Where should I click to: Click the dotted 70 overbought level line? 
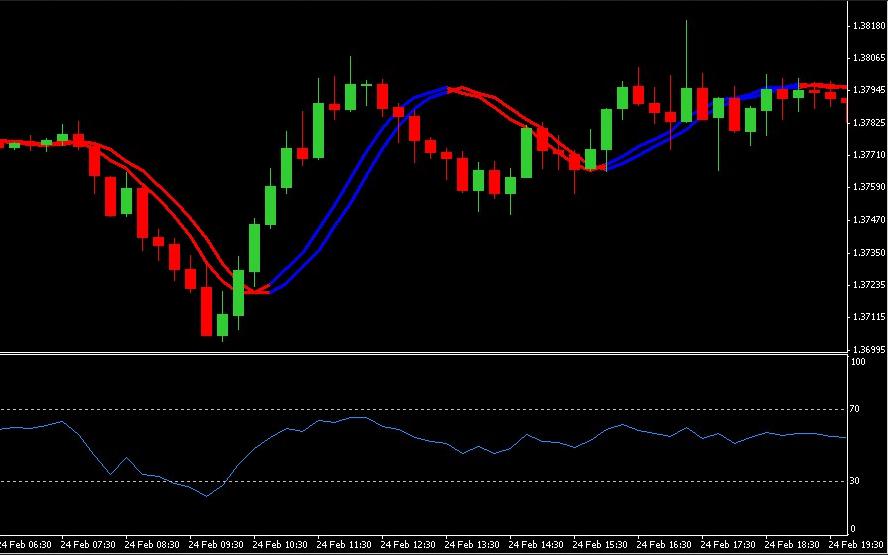point(424,409)
